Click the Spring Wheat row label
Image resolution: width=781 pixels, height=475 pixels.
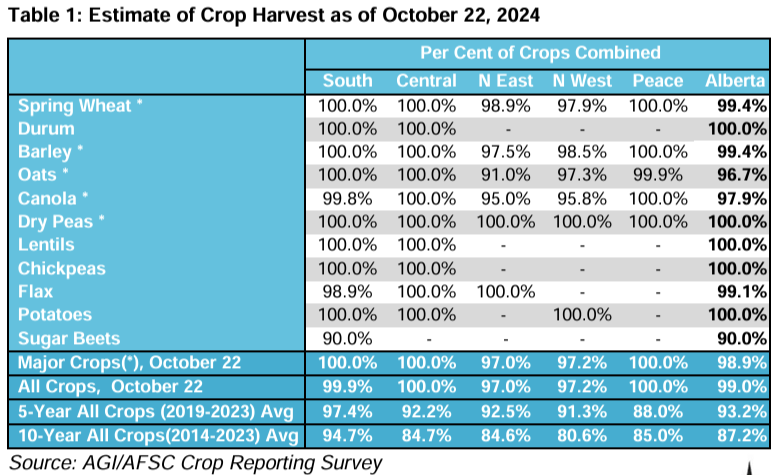(81, 105)
